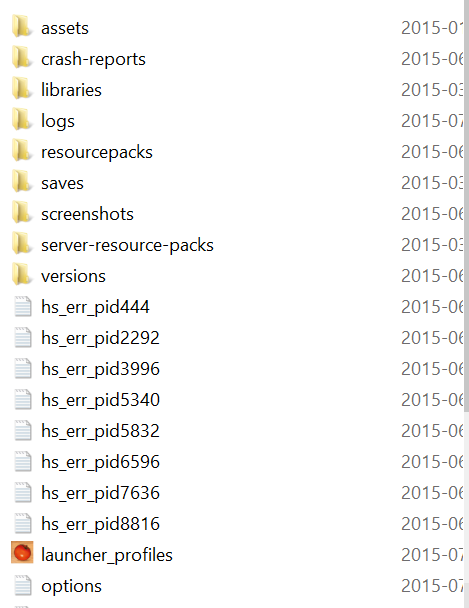Image resolution: width=469 pixels, height=608 pixels.
Task: Click the hs_err_pid2292 file name
Action: click(x=100, y=338)
